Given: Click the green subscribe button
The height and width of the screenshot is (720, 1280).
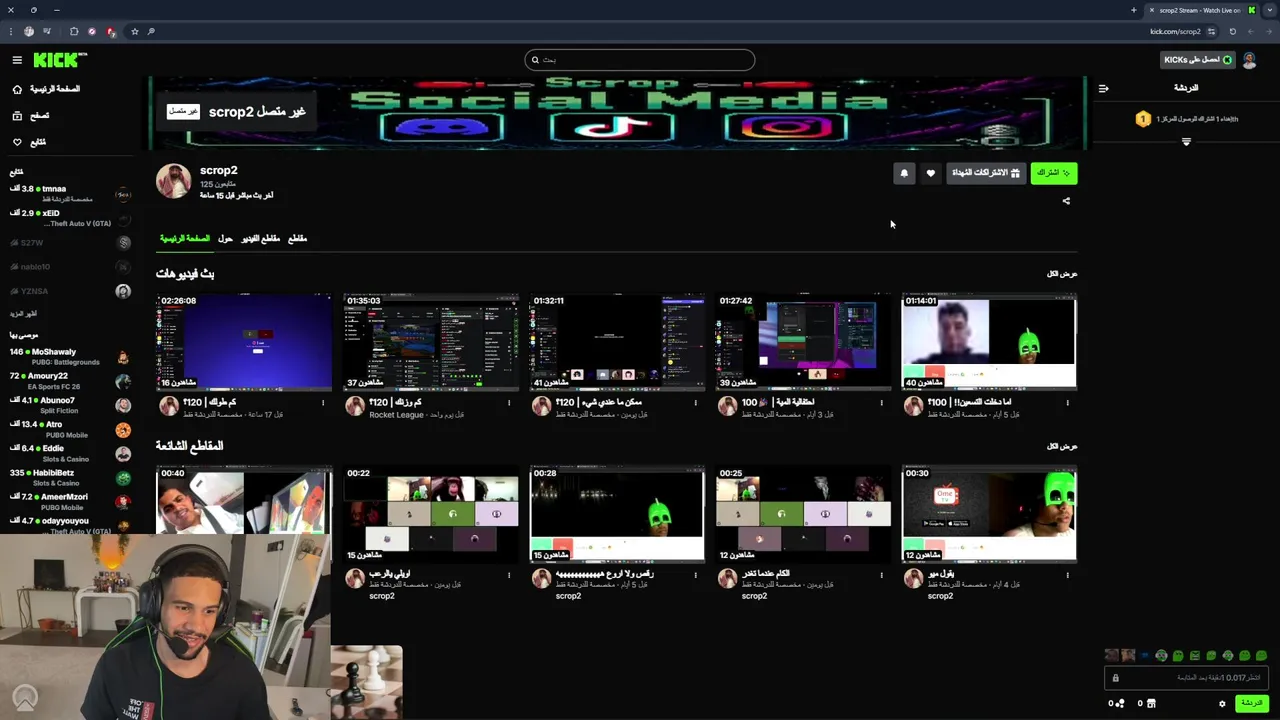Looking at the screenshot, I should [1054, 173].
